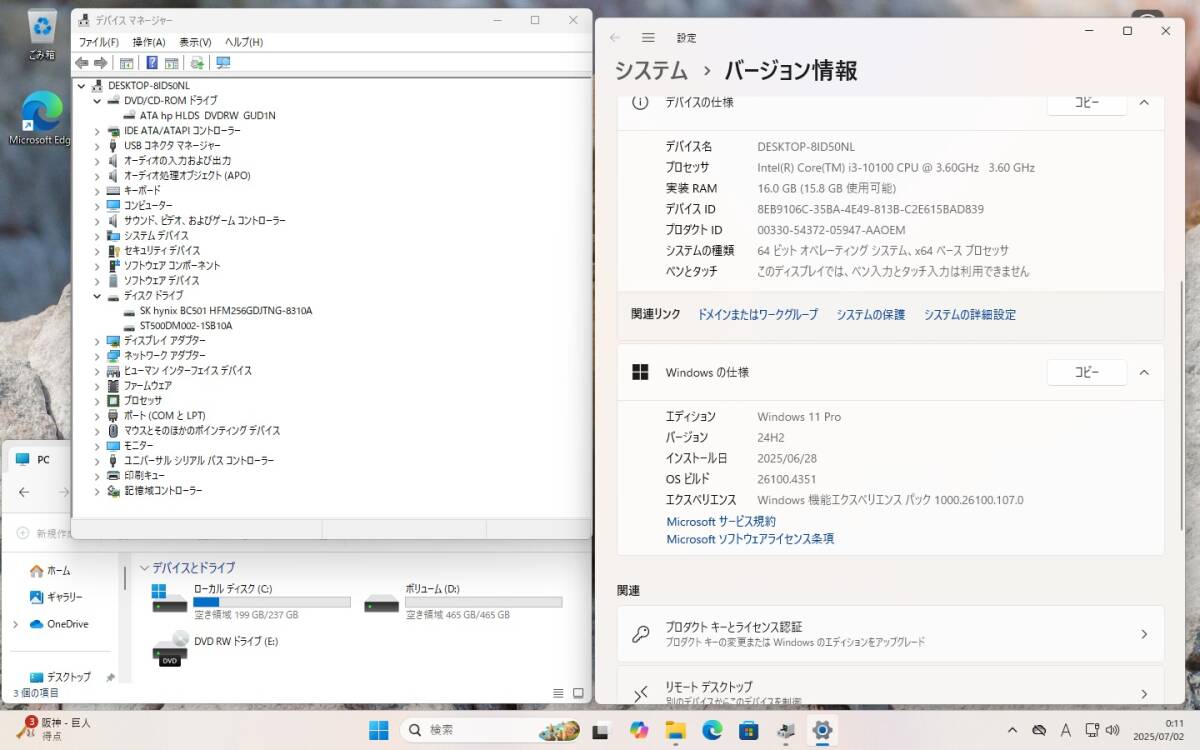Open Microsoft サービス規約 link
This screenshot has width=1200, height=750.
click(x=720, y=521)
